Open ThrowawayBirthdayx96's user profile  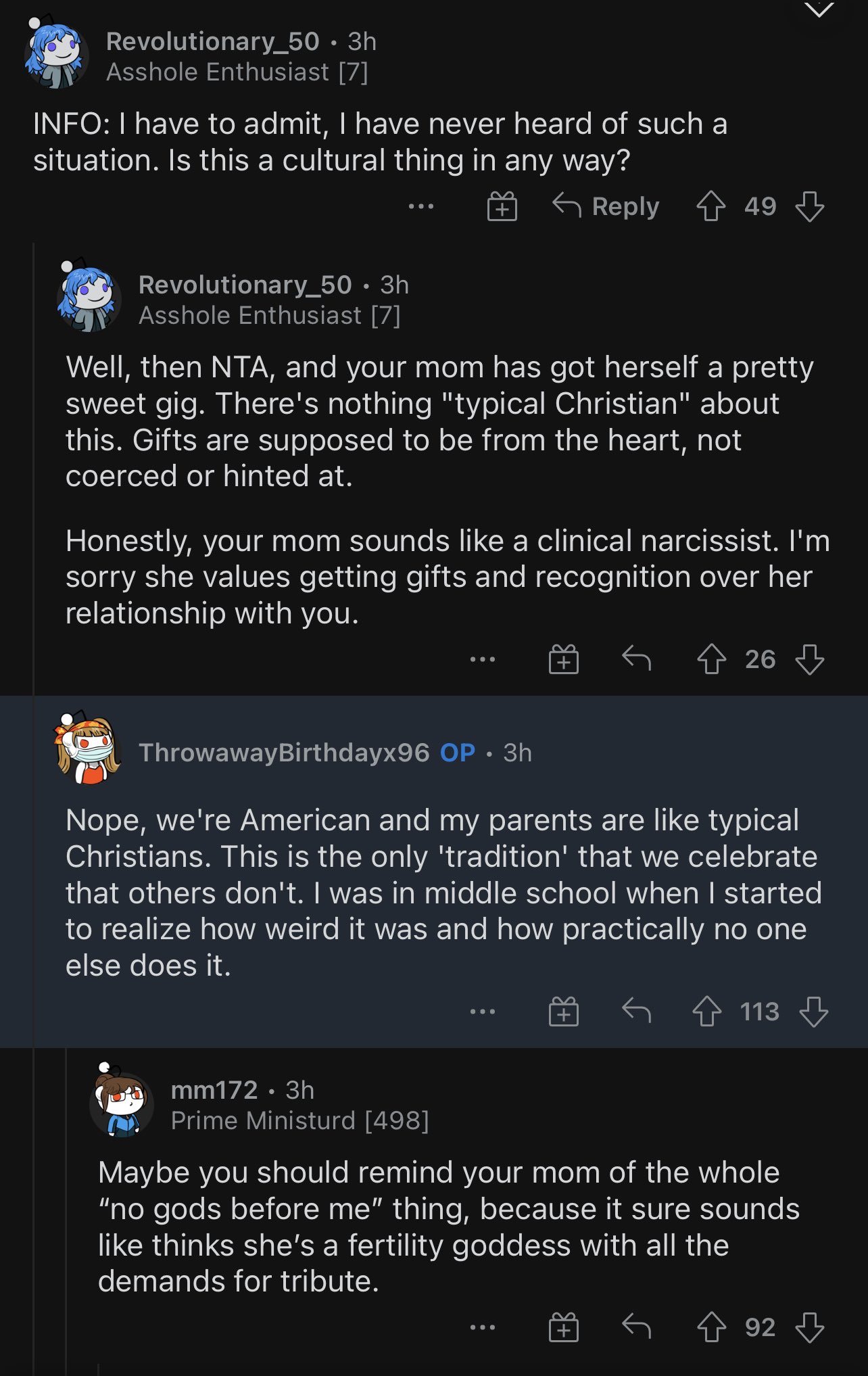[x=284, y=753]
